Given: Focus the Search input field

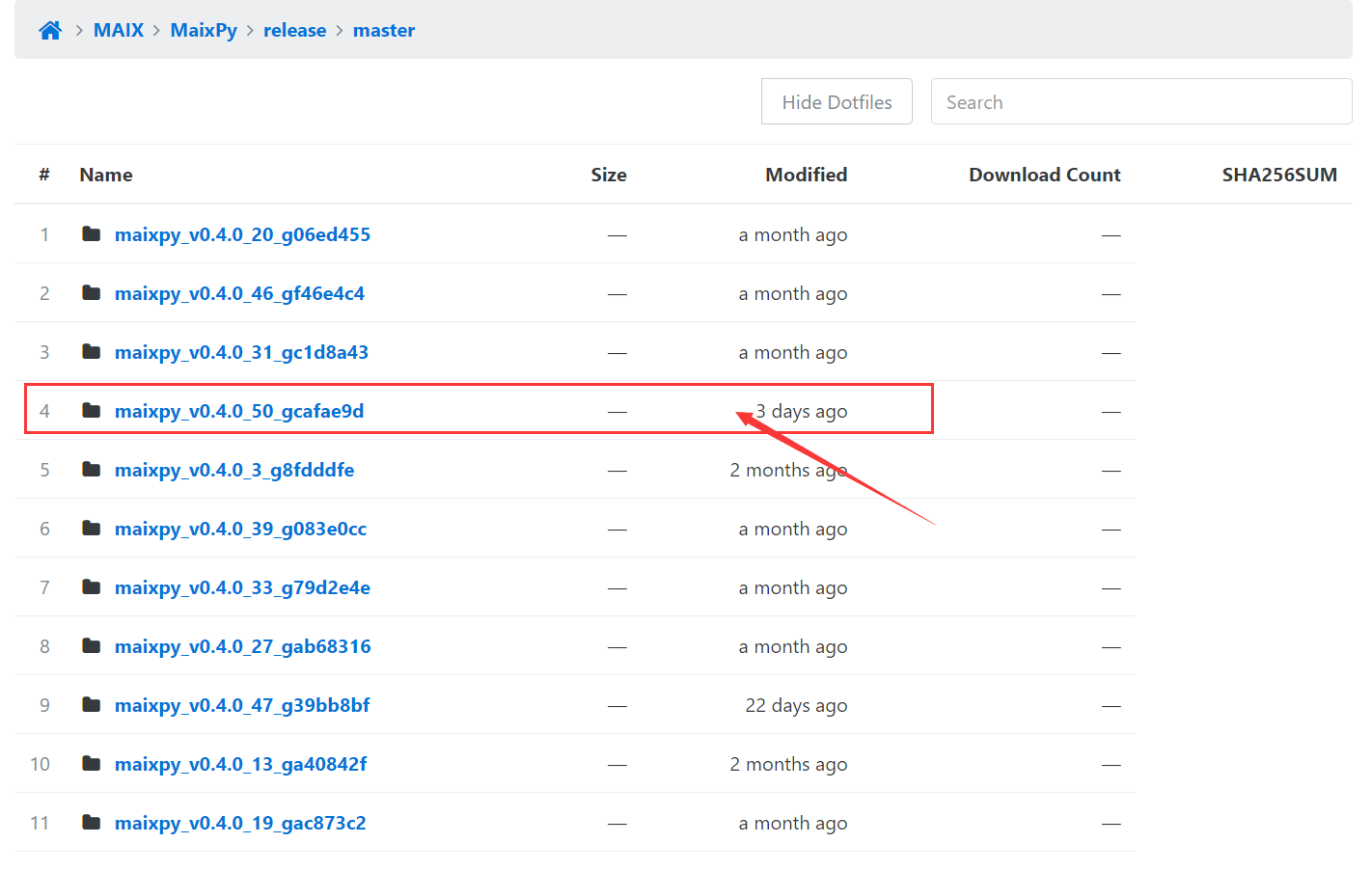Looking at the screenshot, I should [1141, 101].
